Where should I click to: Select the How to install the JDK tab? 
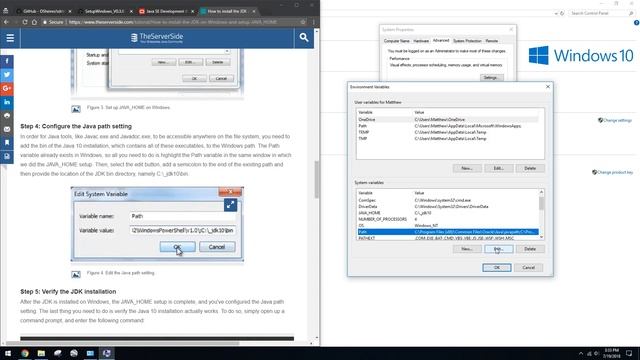coord(227,11)
